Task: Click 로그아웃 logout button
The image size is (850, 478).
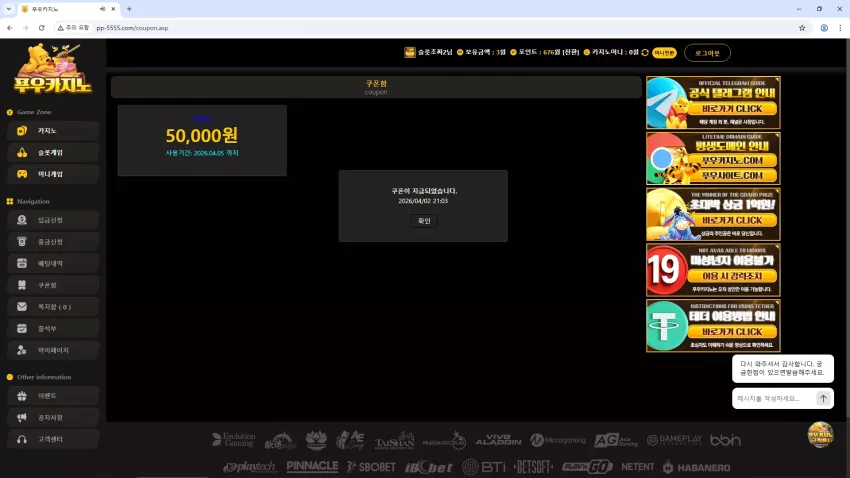Action: point(707,53)
